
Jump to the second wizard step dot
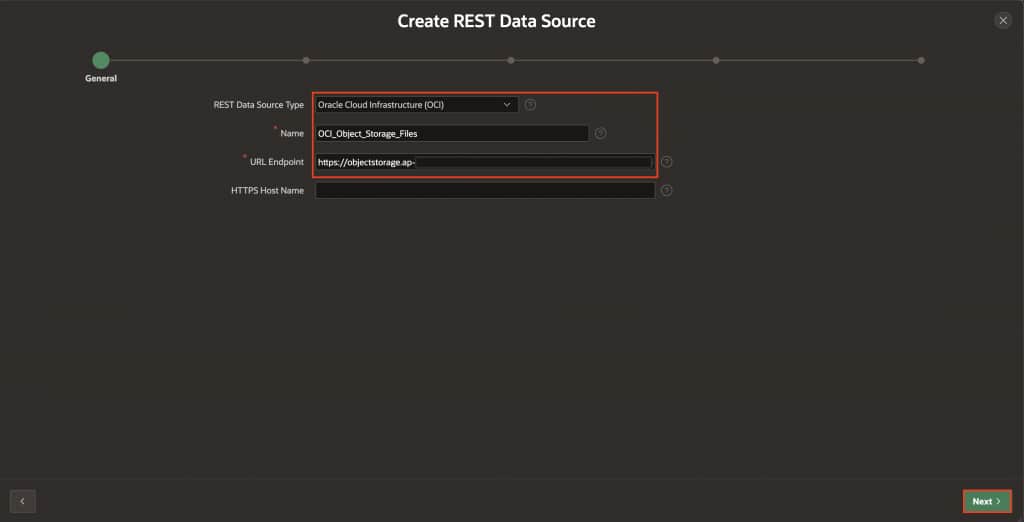click(x=305, y=60)
